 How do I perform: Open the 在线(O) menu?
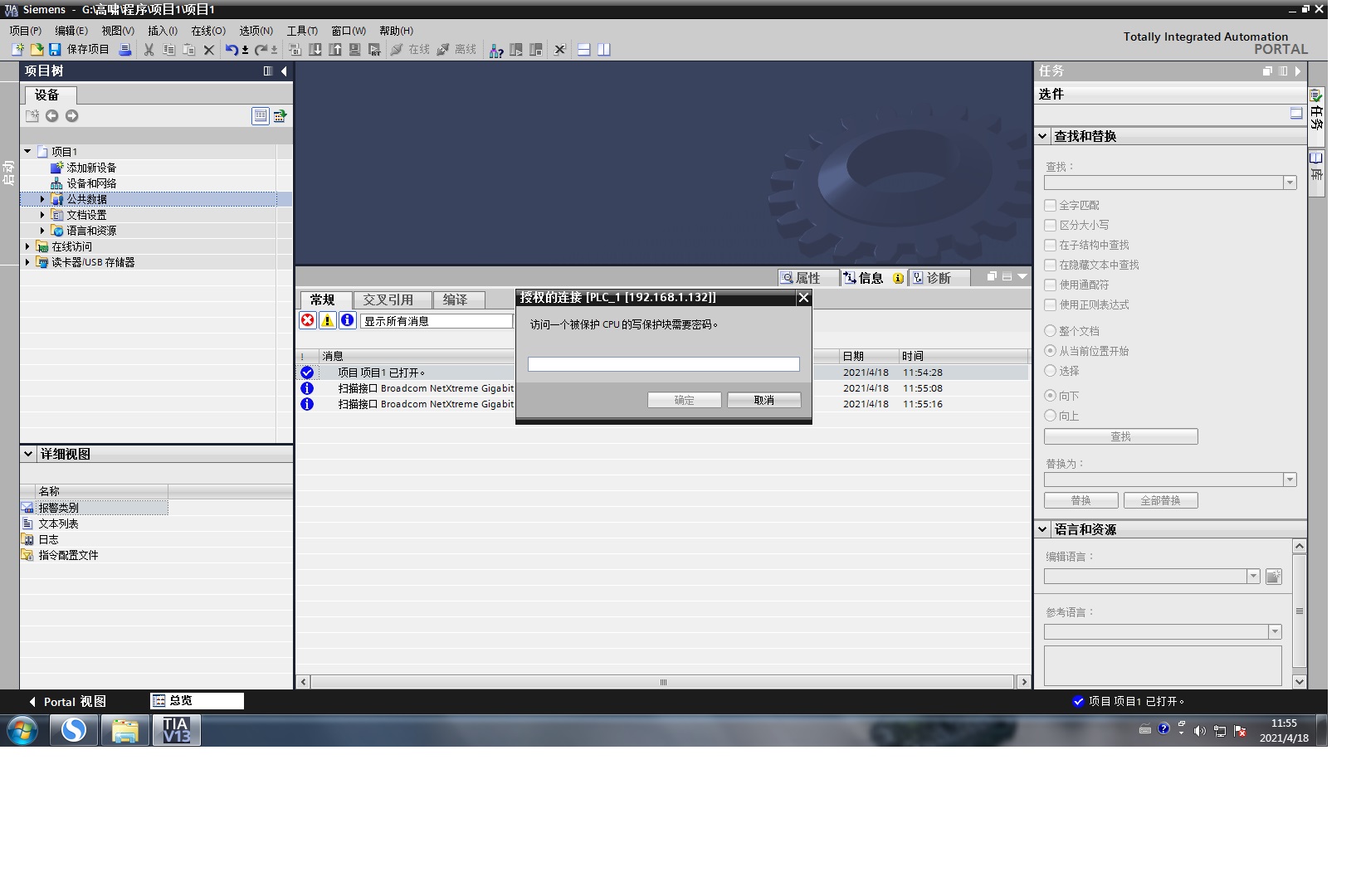(207, 31)
